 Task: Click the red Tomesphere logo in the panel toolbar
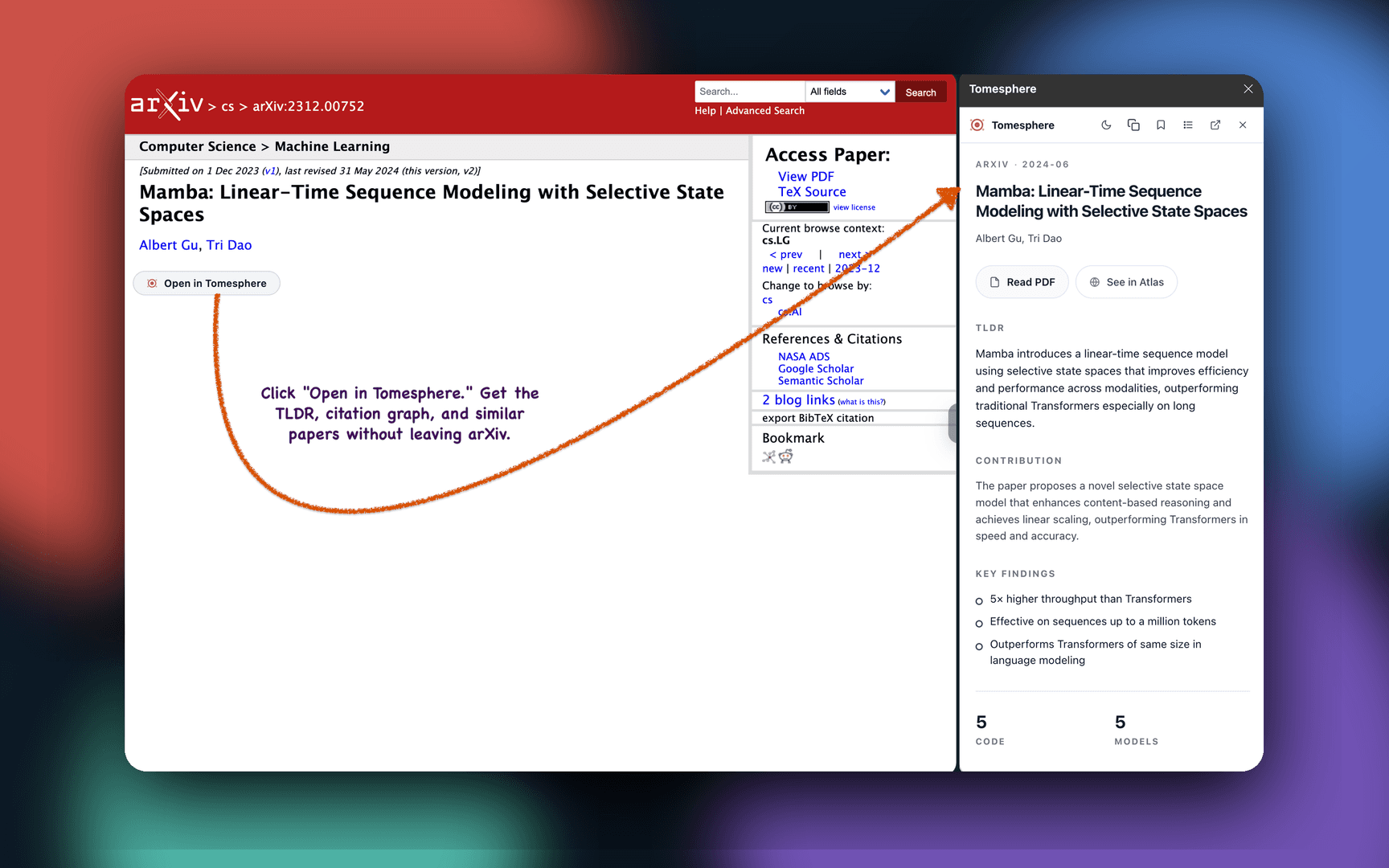pos(977,125)
